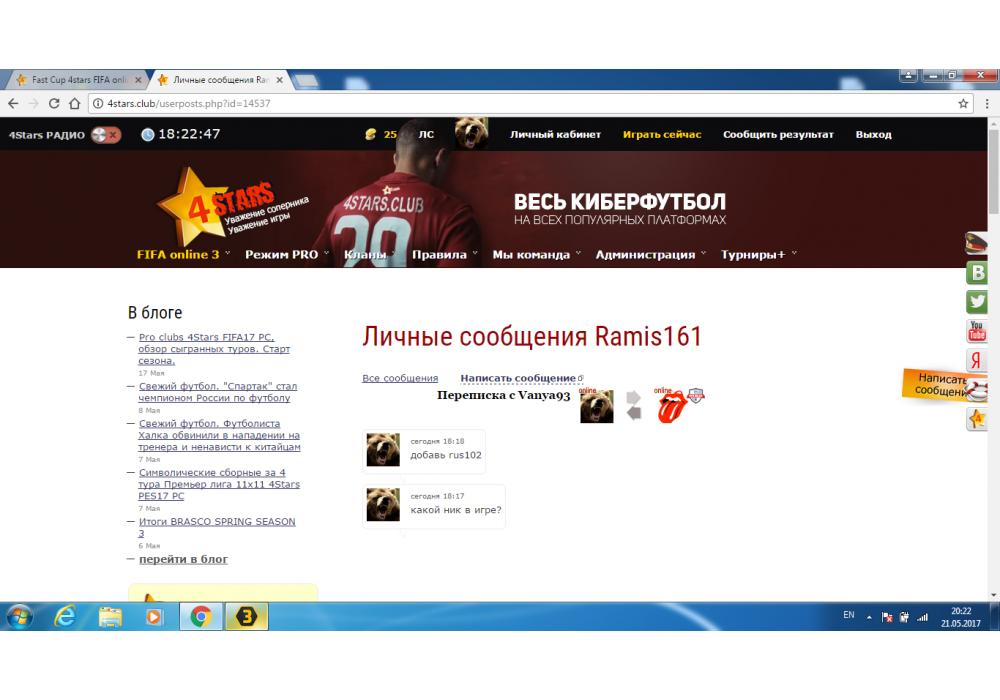Click the police cap sidebar icon
This screenshot has width=1000, height=700.
pos(976,243)
